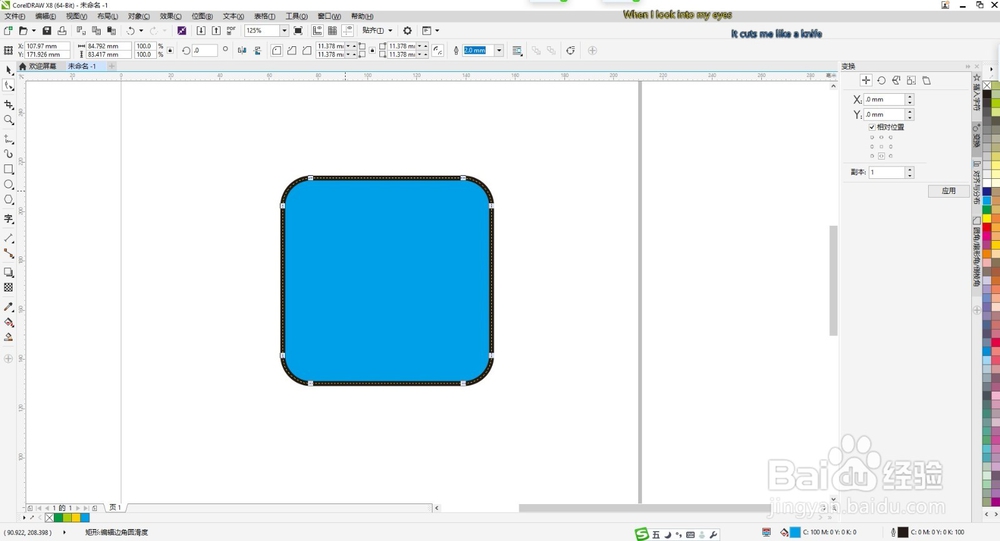Select the scalloped corner option
Image resolution: width=1000 pixels, height=541 pixels.
(x=292, y=50)
